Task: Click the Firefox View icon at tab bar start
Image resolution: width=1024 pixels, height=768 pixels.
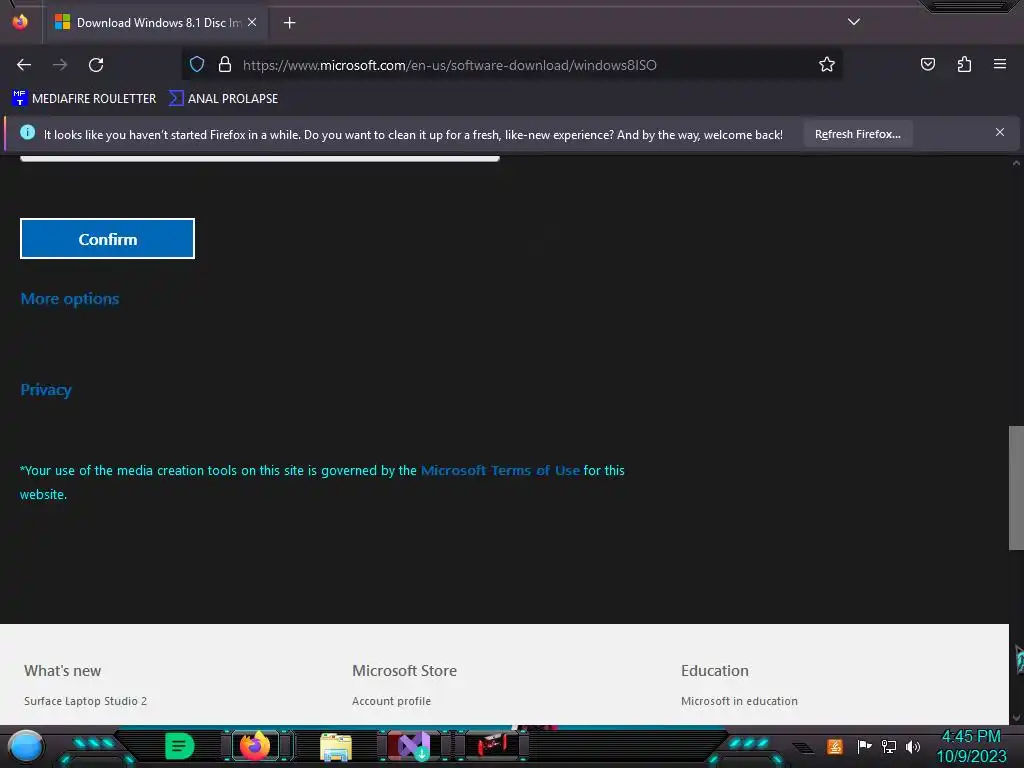Action: click(x=20, y=22)
